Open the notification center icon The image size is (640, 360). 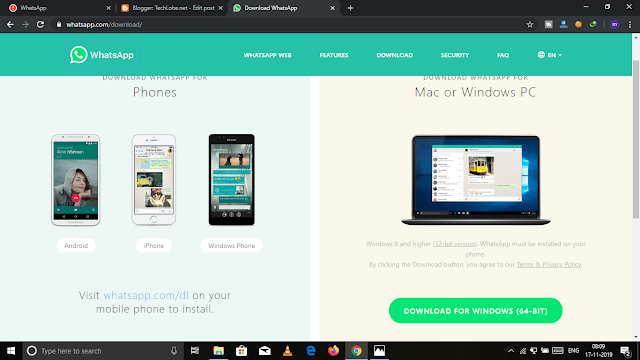625,351
